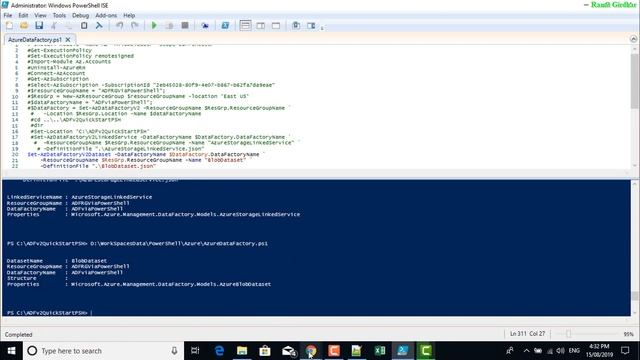Show the Command Add-on pane icon

coord(311,25)
